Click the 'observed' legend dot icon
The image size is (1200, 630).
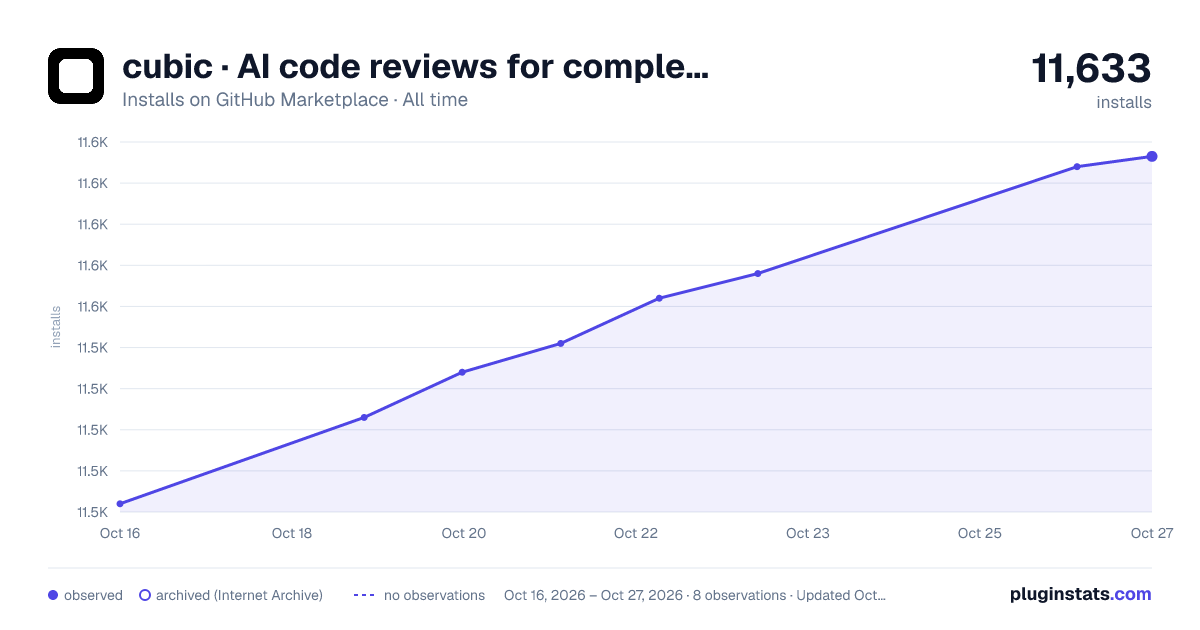pos(53,595)
